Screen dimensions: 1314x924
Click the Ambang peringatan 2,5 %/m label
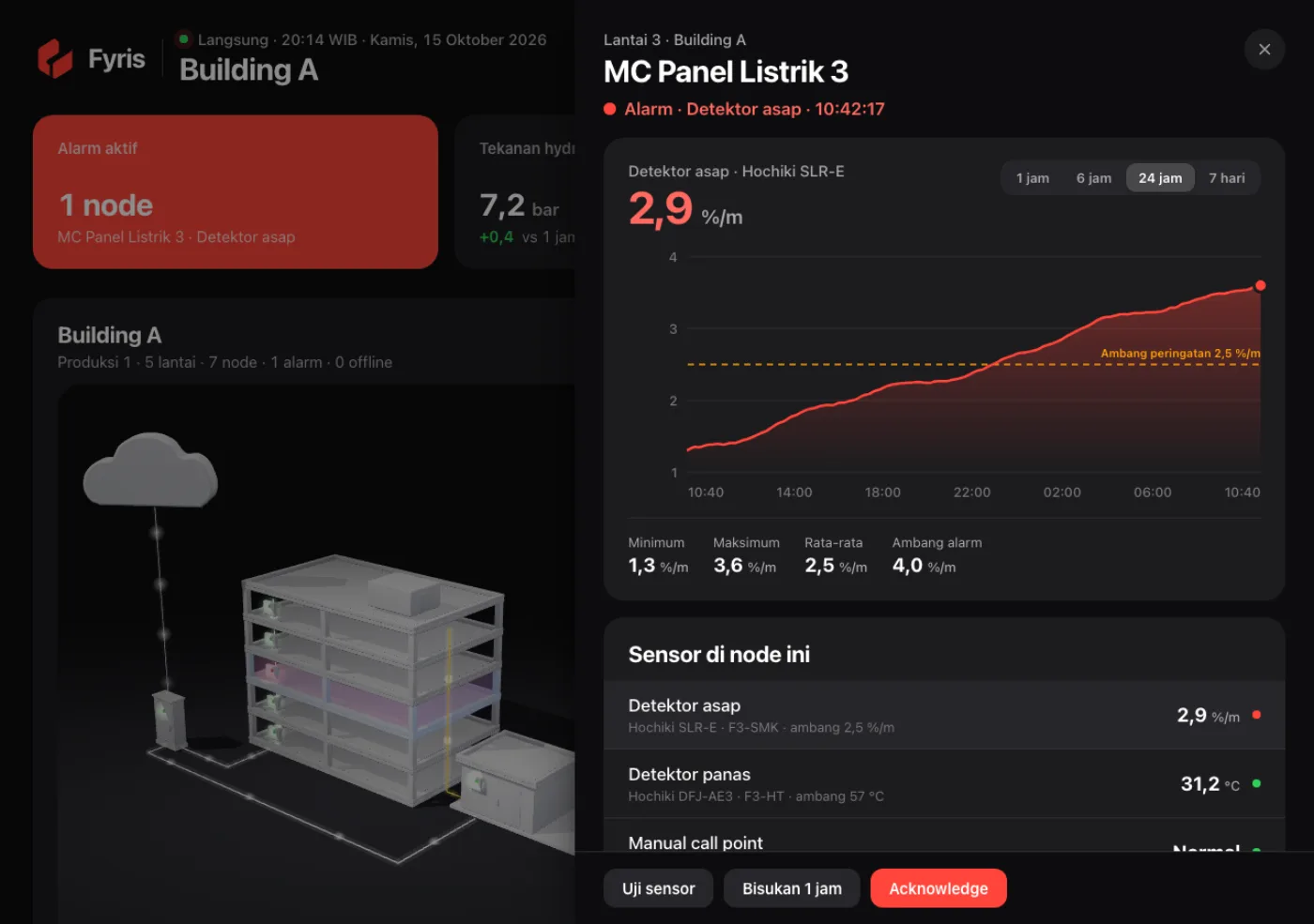point(1180,354)
